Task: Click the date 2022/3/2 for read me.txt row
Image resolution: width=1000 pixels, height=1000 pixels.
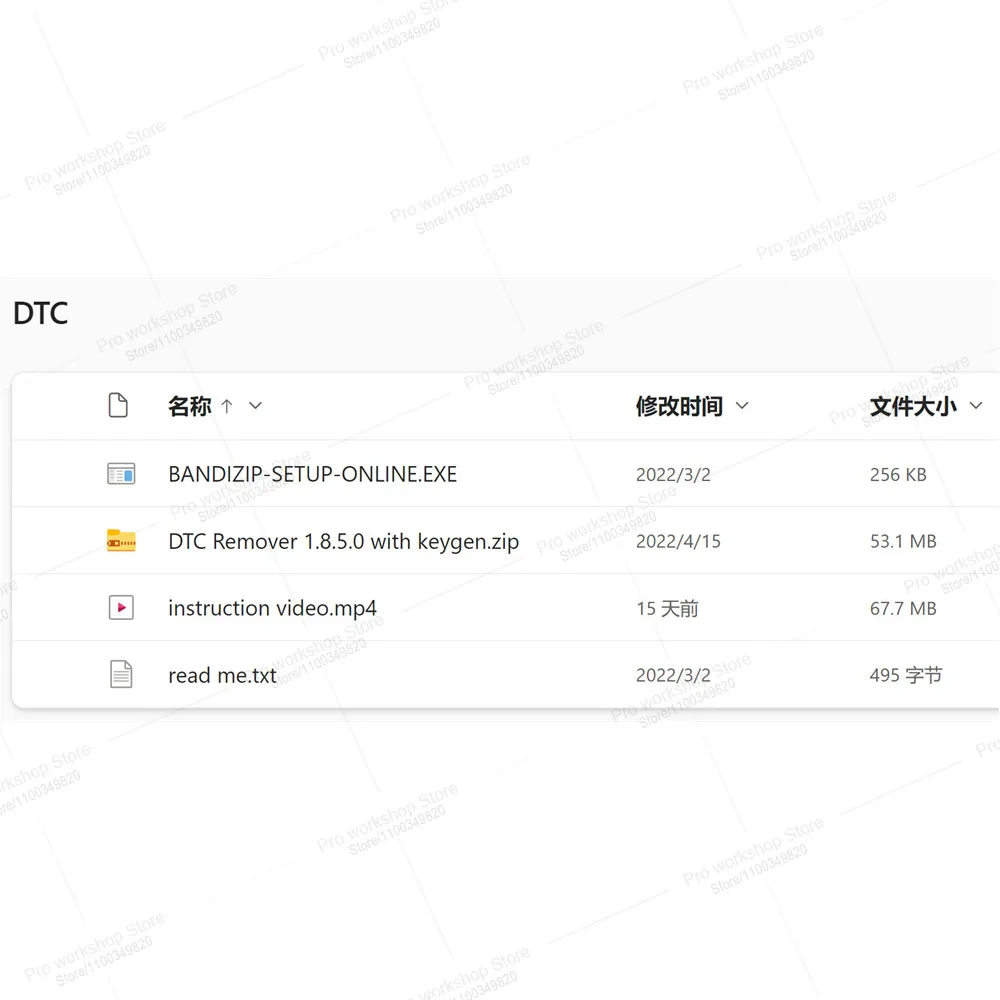Action: click(x=673, y=675)
